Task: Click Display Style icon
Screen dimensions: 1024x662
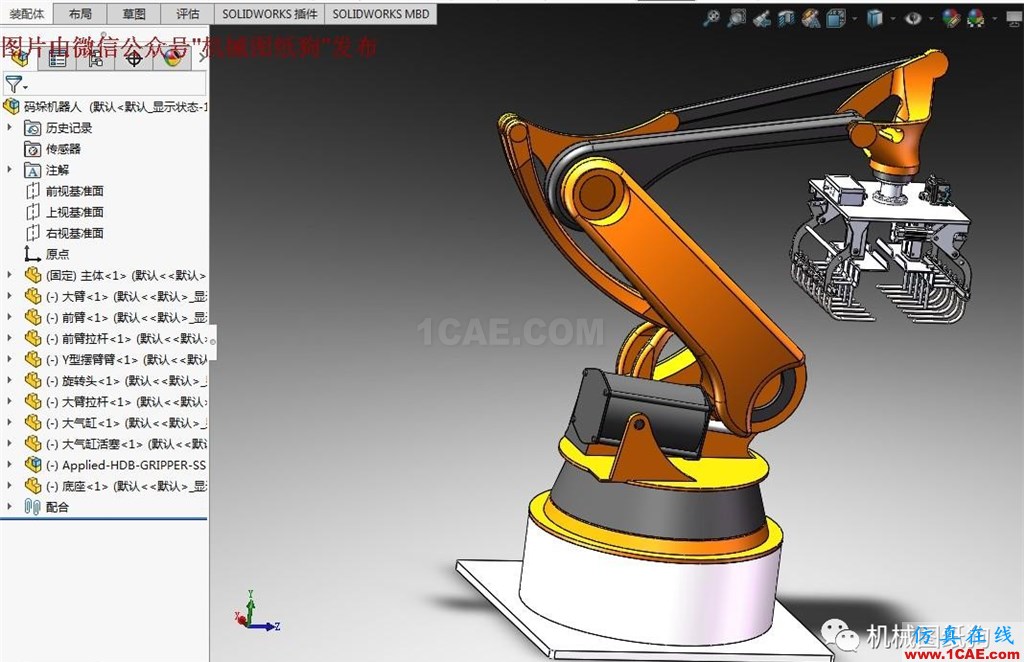Action: [875, 18]
